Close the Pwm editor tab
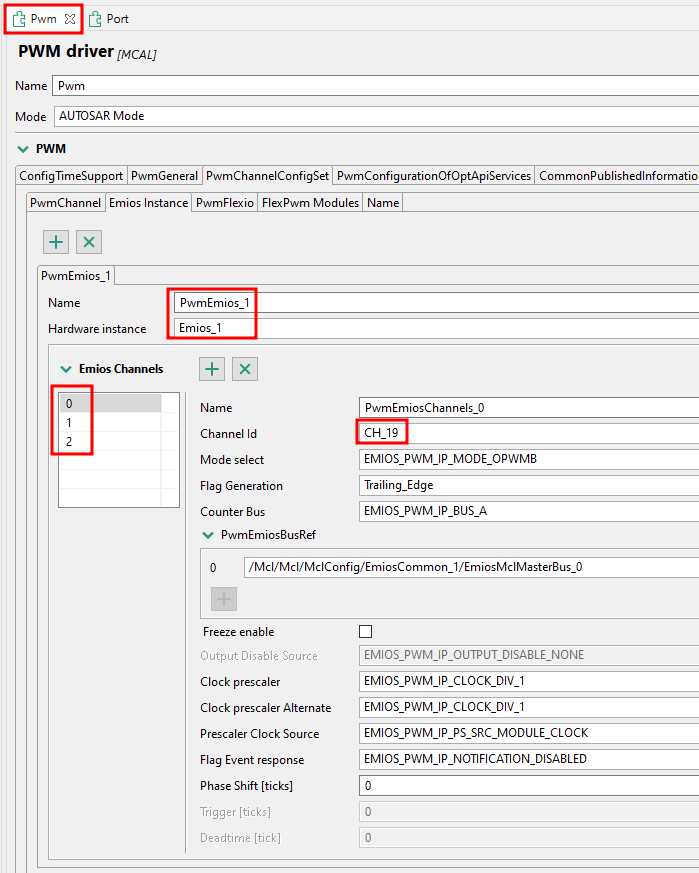699x873 pixels. click(x=70, y=19)
